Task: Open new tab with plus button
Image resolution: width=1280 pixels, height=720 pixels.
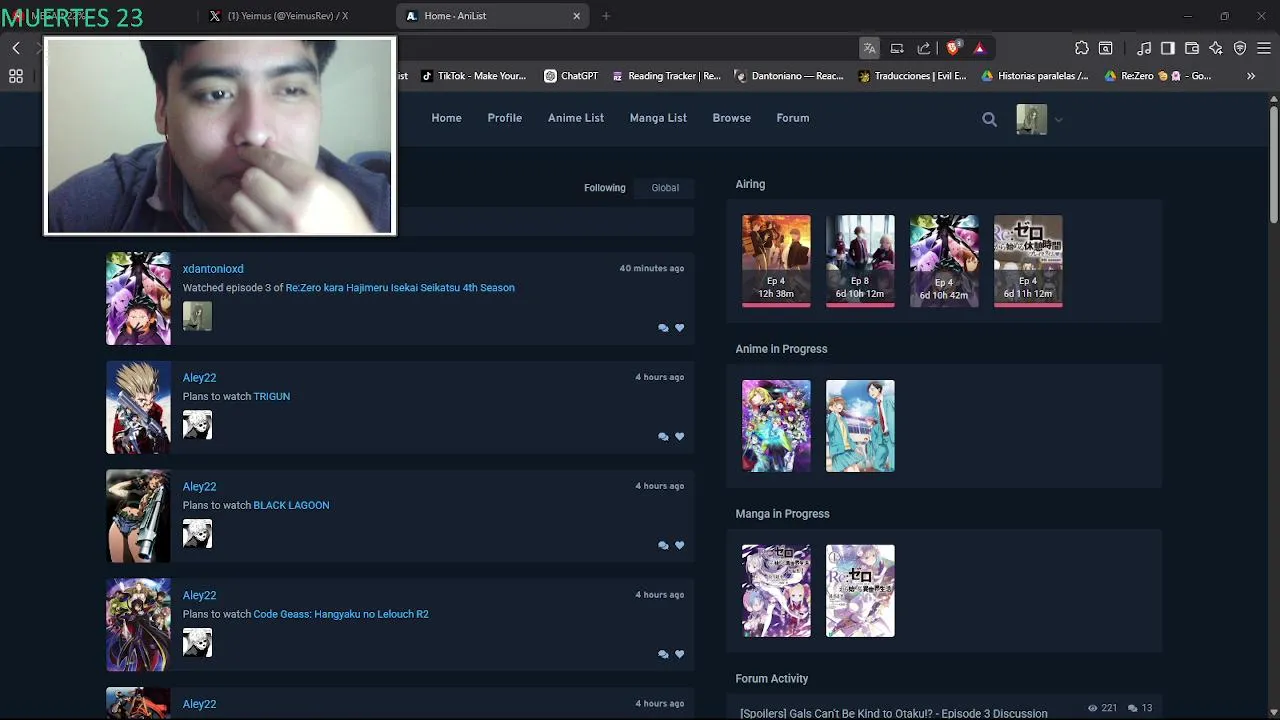Action: pos(606,16)
